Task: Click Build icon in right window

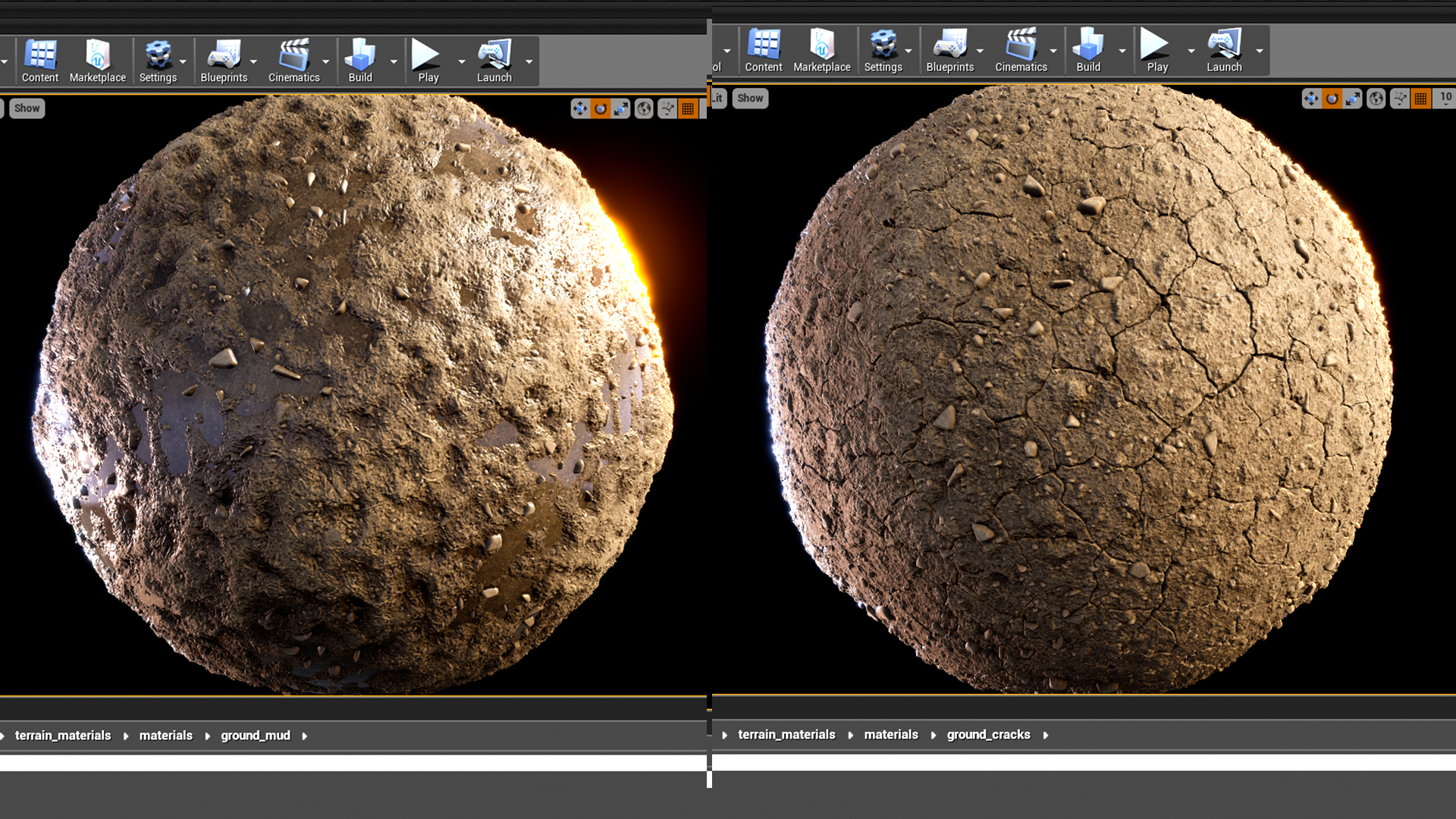Action: pos(1088,50)
